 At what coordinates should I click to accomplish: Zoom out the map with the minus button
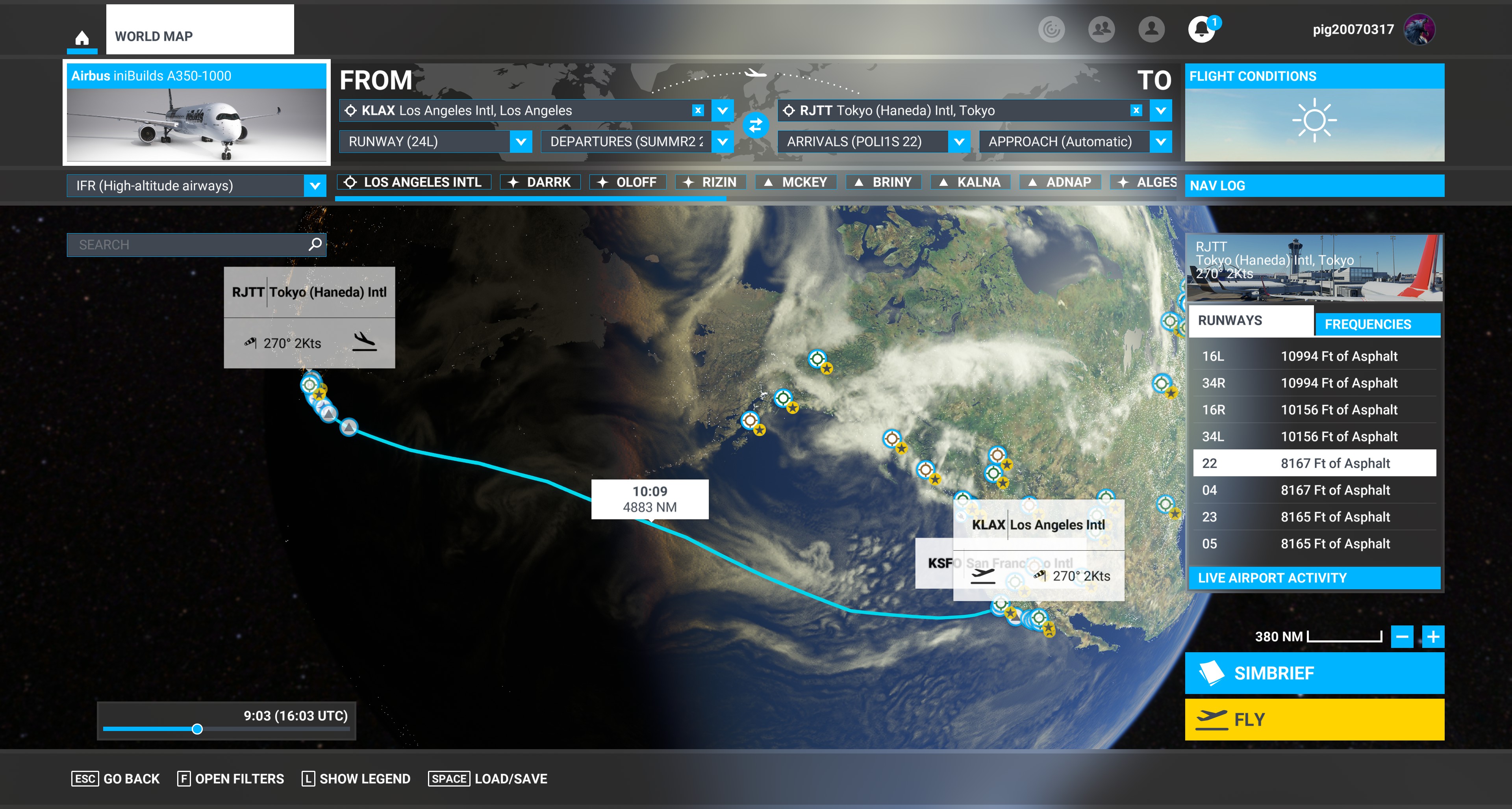click(1402, 636)
